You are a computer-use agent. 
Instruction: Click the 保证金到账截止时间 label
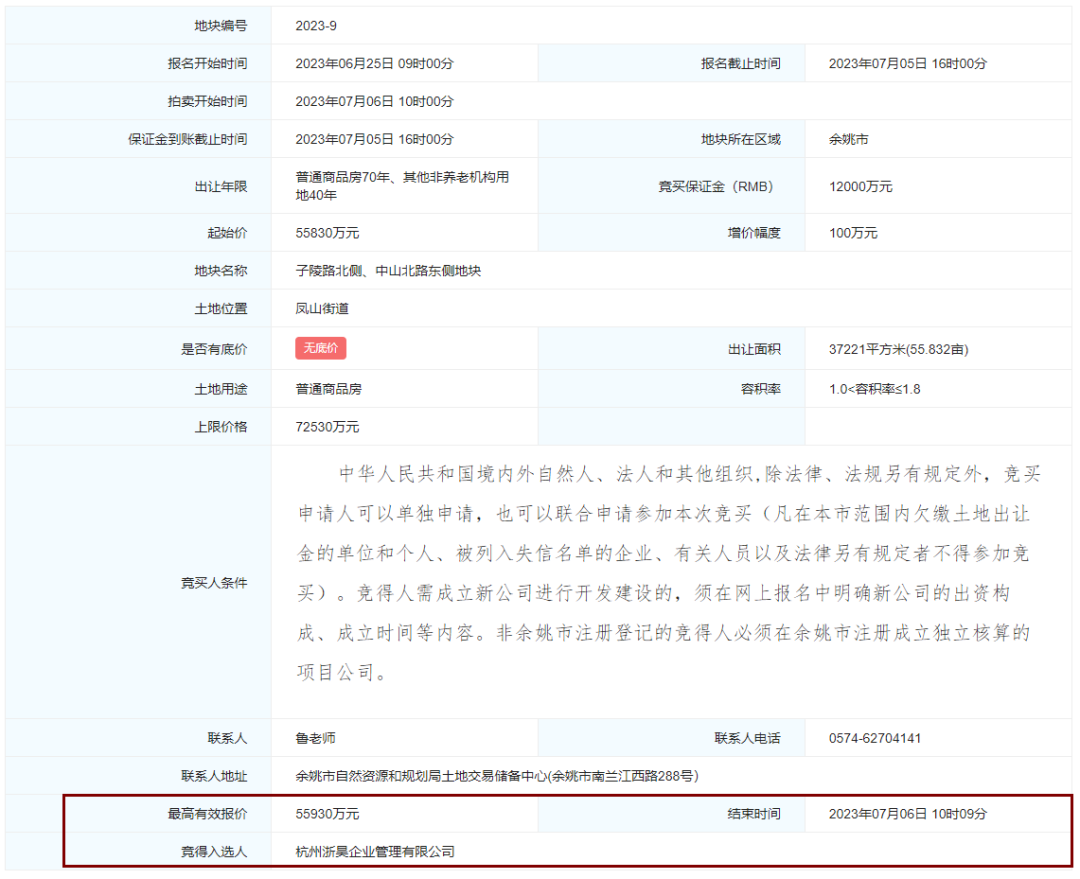(x=187, y=139)
